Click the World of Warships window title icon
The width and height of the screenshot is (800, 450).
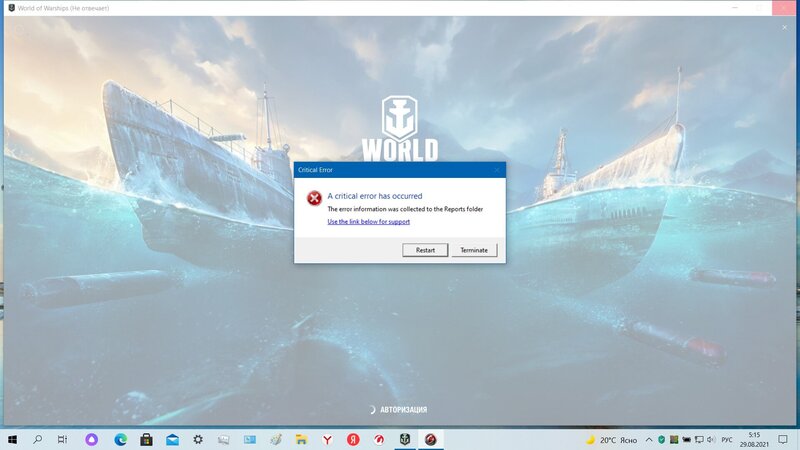[11, 8]
